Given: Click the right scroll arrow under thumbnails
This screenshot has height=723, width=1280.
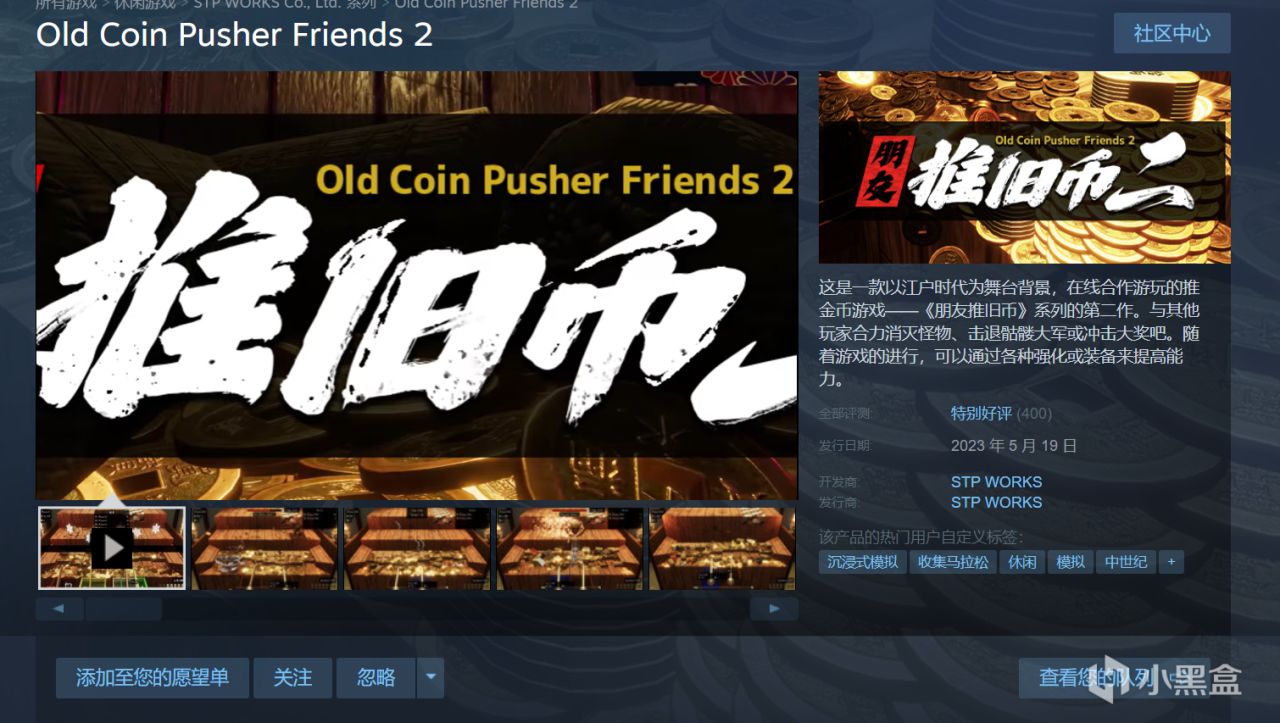Looking at the screenshot, I should [774, 608].
